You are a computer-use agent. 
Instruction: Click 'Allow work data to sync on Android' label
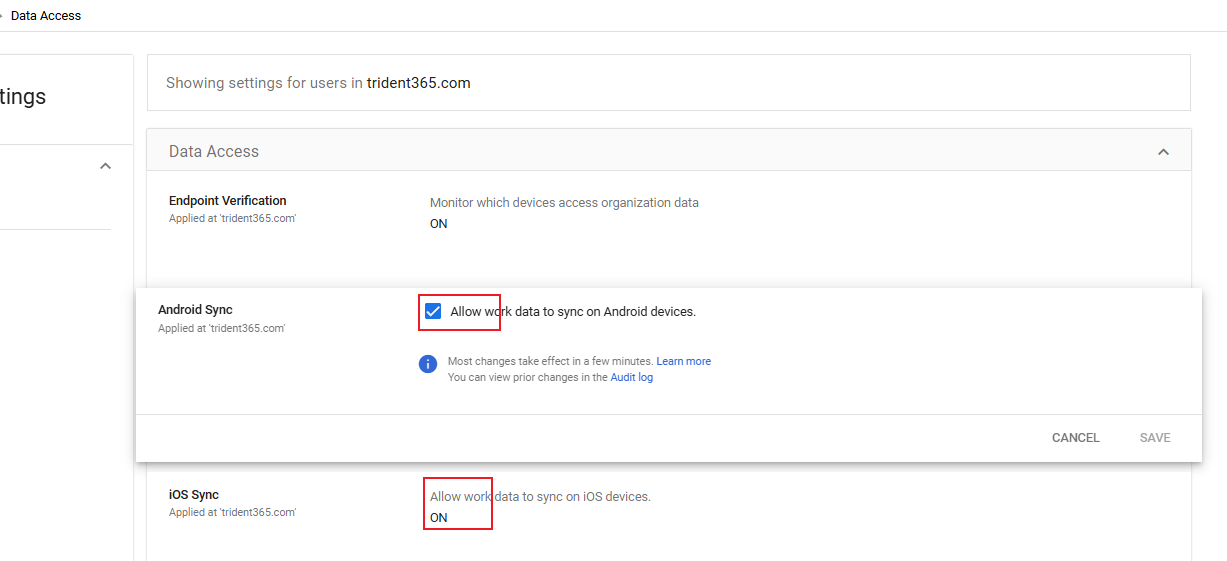click(572, 312)
